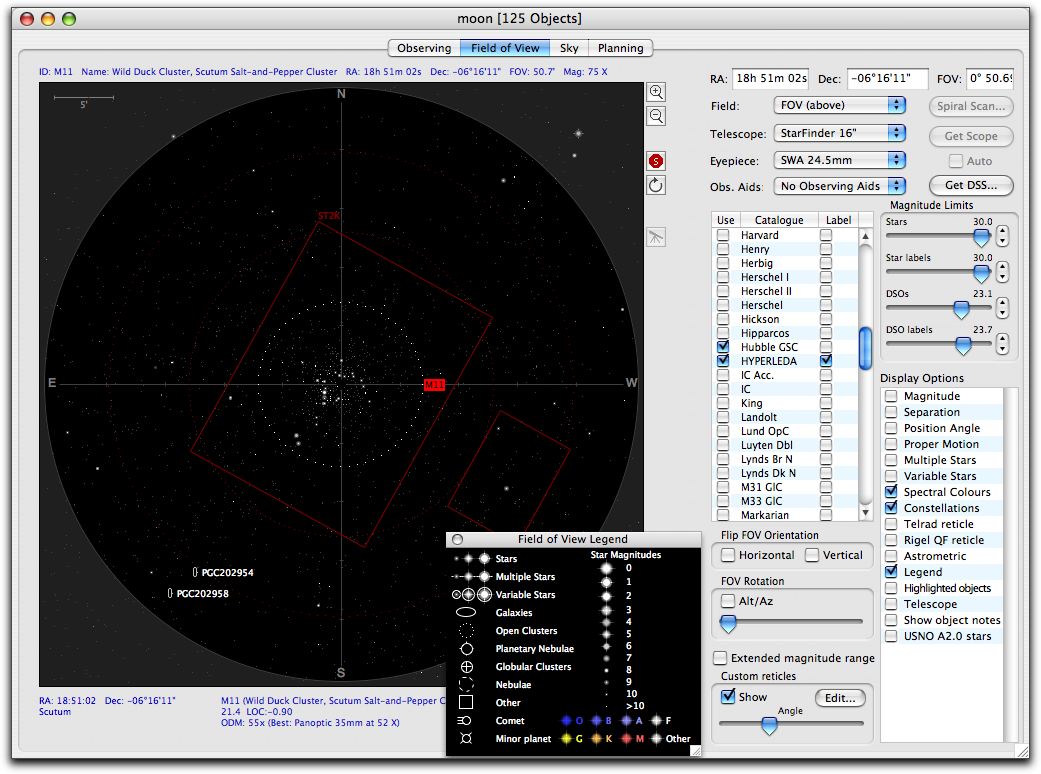Close the Field of View Legend panel
The width and height of the screenshot is (1041, 774).
(458, 540)
